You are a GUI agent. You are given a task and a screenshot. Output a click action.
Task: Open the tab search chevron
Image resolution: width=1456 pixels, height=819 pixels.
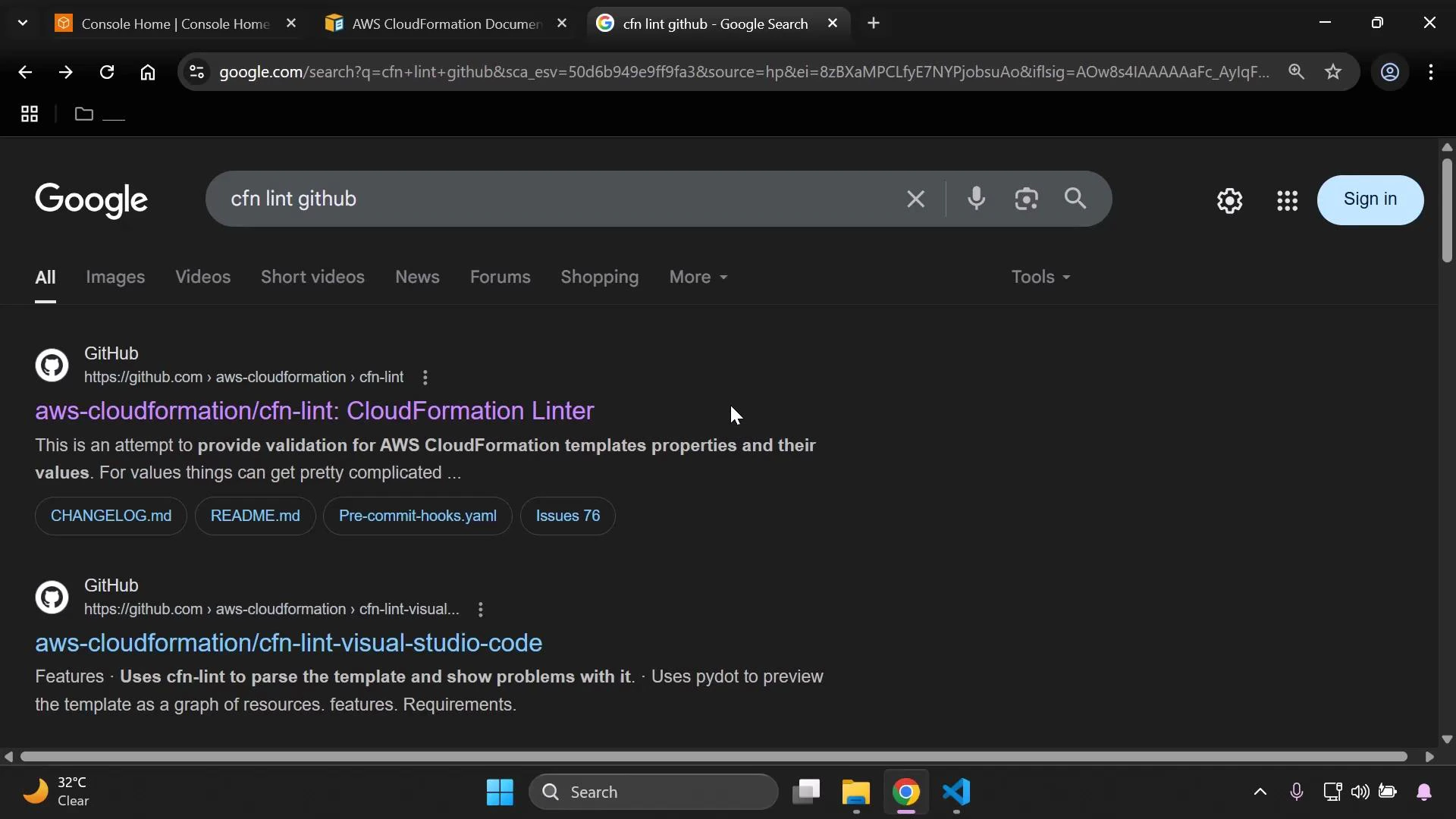pyautogui.click(x=22, y=23)
